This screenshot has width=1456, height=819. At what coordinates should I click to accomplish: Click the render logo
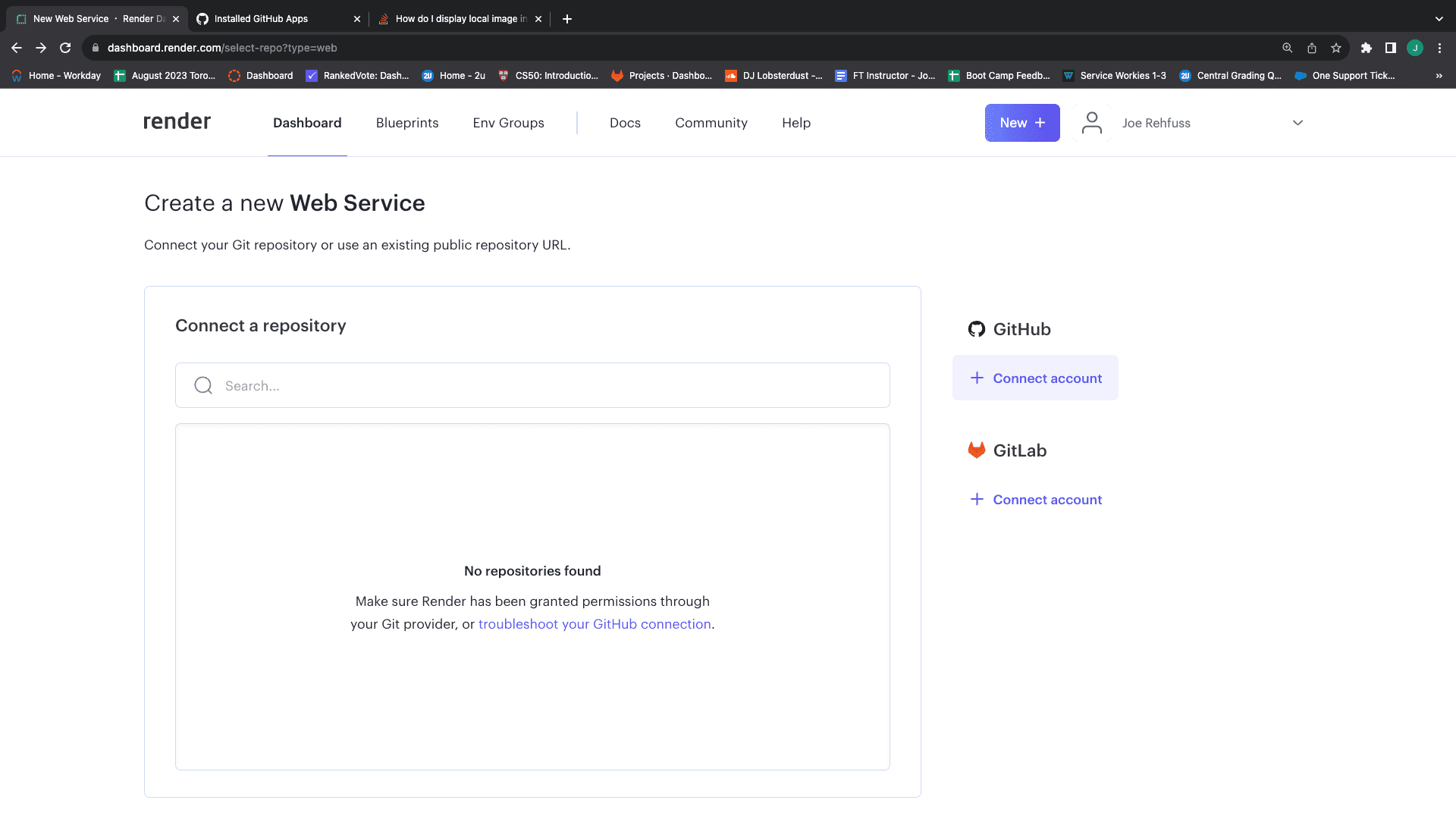[x=177, y=122]
